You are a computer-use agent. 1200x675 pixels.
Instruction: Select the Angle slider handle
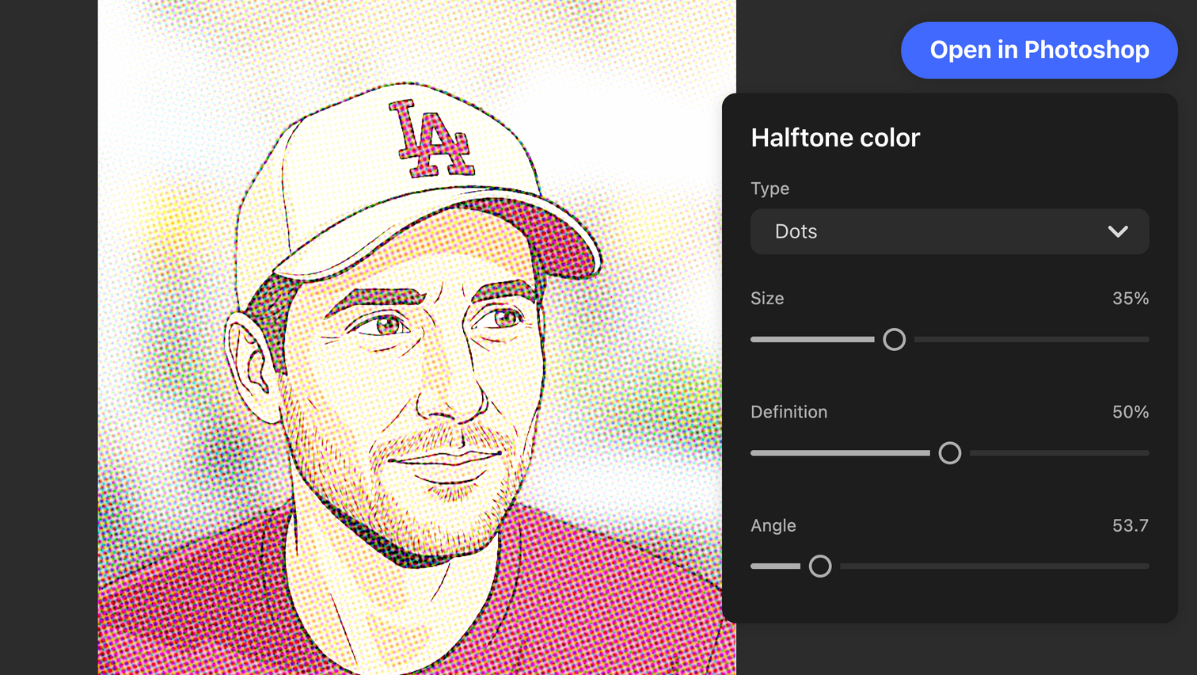pos(820,567)
